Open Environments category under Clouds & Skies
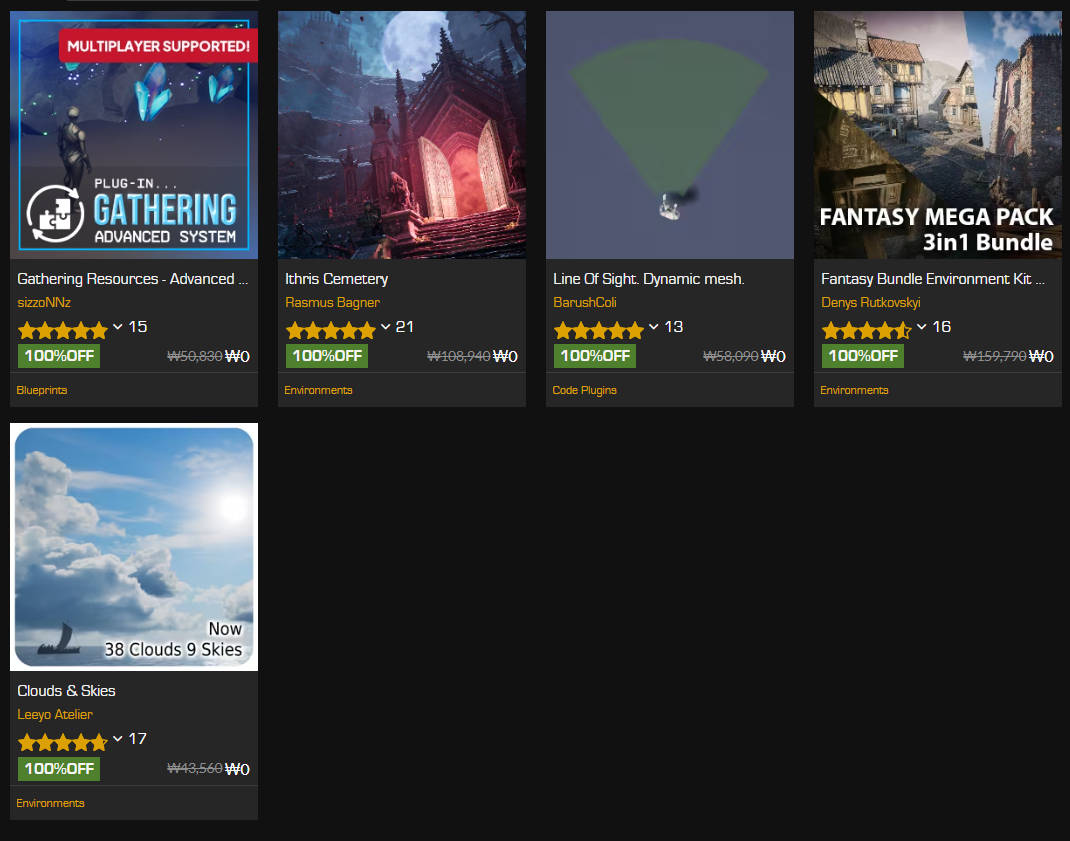The height and width of the screenshot is (841, 1070). 50,803
